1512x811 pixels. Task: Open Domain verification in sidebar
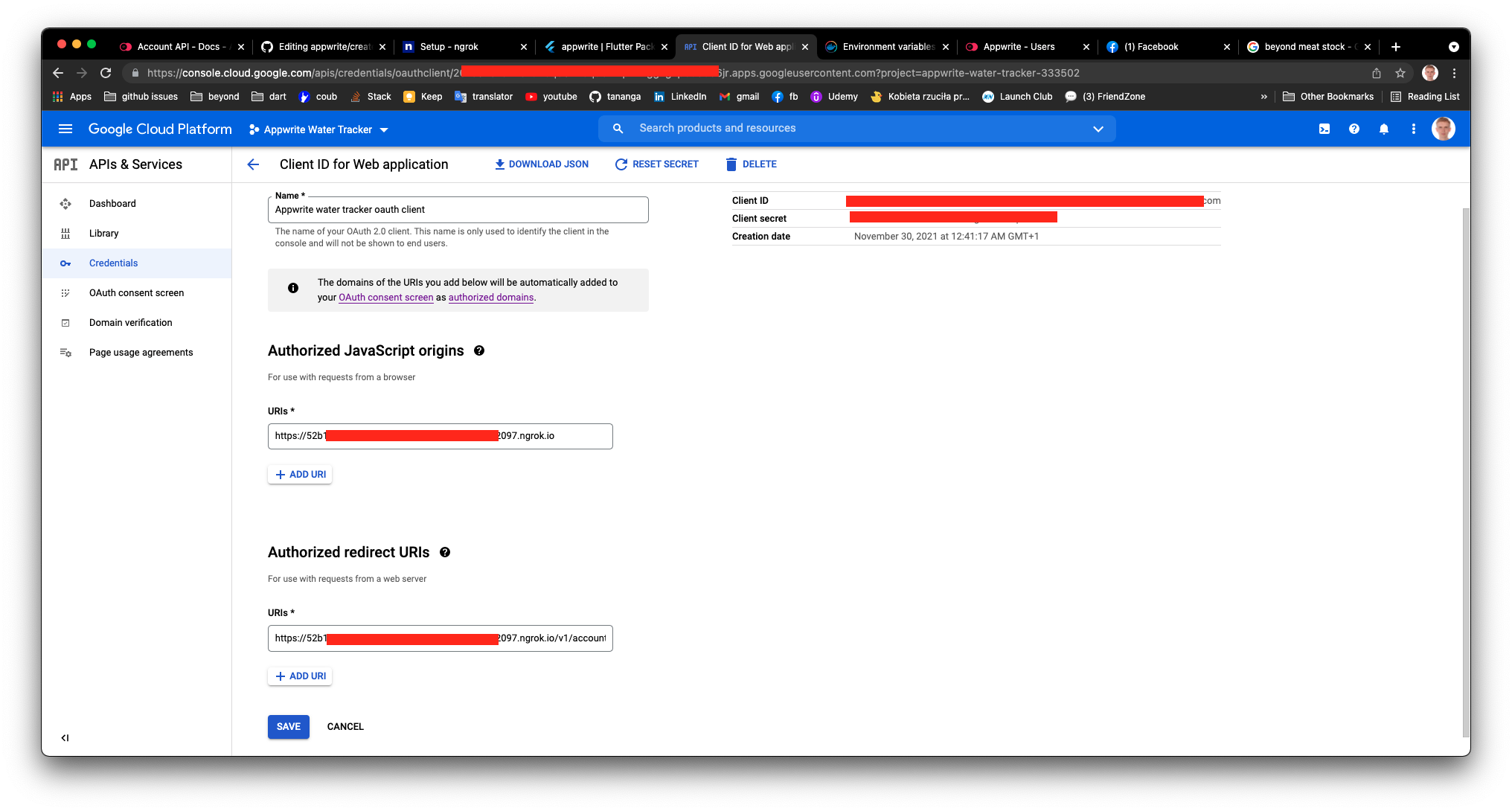pos(65,322)
